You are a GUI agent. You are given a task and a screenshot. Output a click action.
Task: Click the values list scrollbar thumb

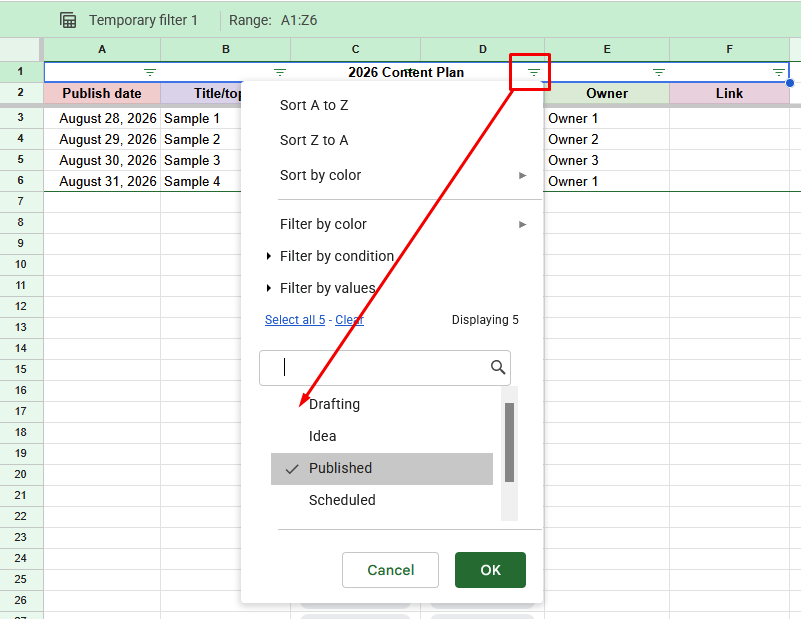[509, 442]
